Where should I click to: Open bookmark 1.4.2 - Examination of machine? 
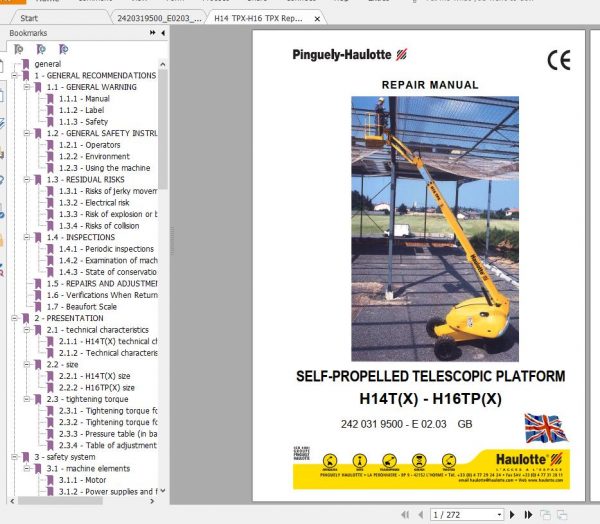[108, 261]
